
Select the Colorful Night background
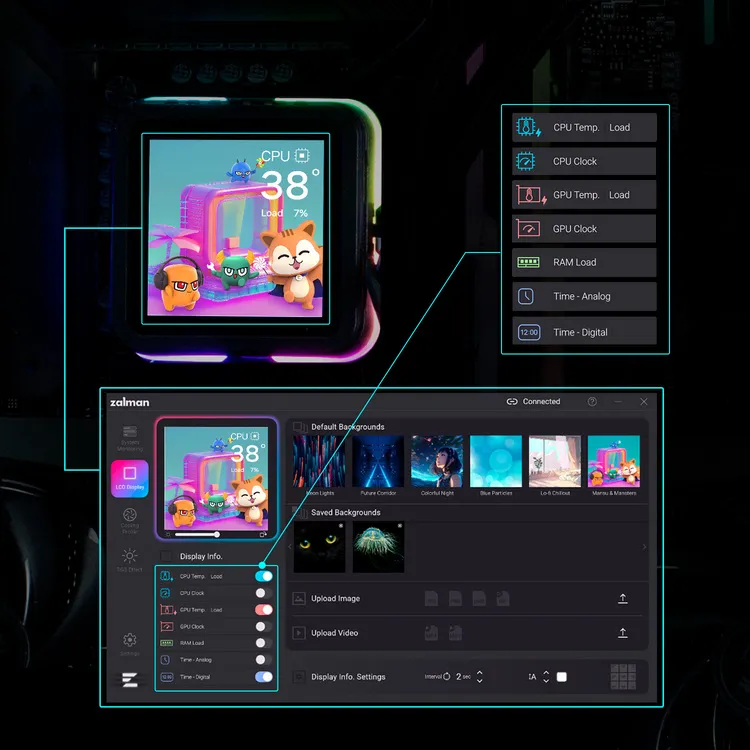click(x=437, y=462)
